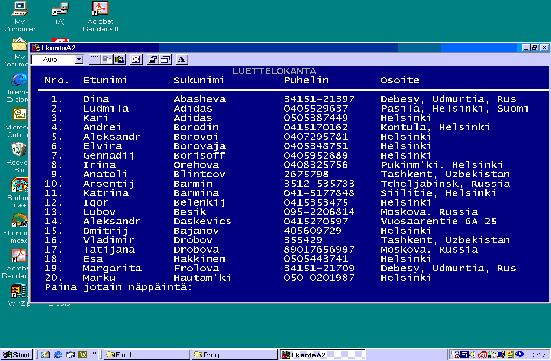This screenshot has height=361, width=551.
Task: Click first name Kari
Action: click(96, 118)
